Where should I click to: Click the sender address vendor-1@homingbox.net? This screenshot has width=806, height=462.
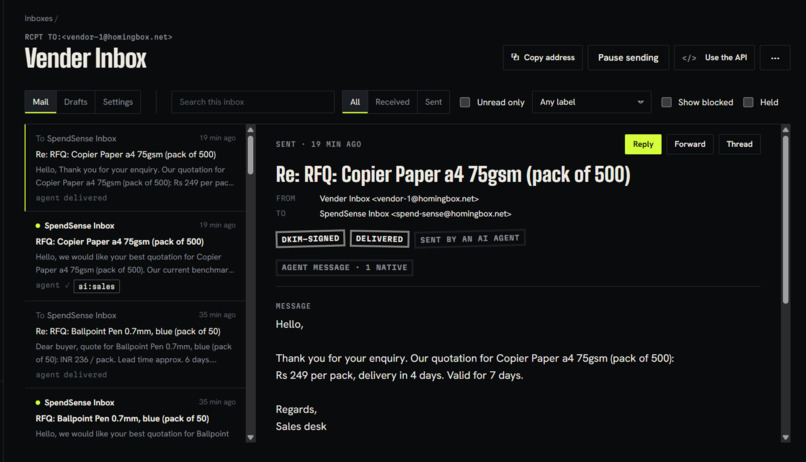click(425, 198)
